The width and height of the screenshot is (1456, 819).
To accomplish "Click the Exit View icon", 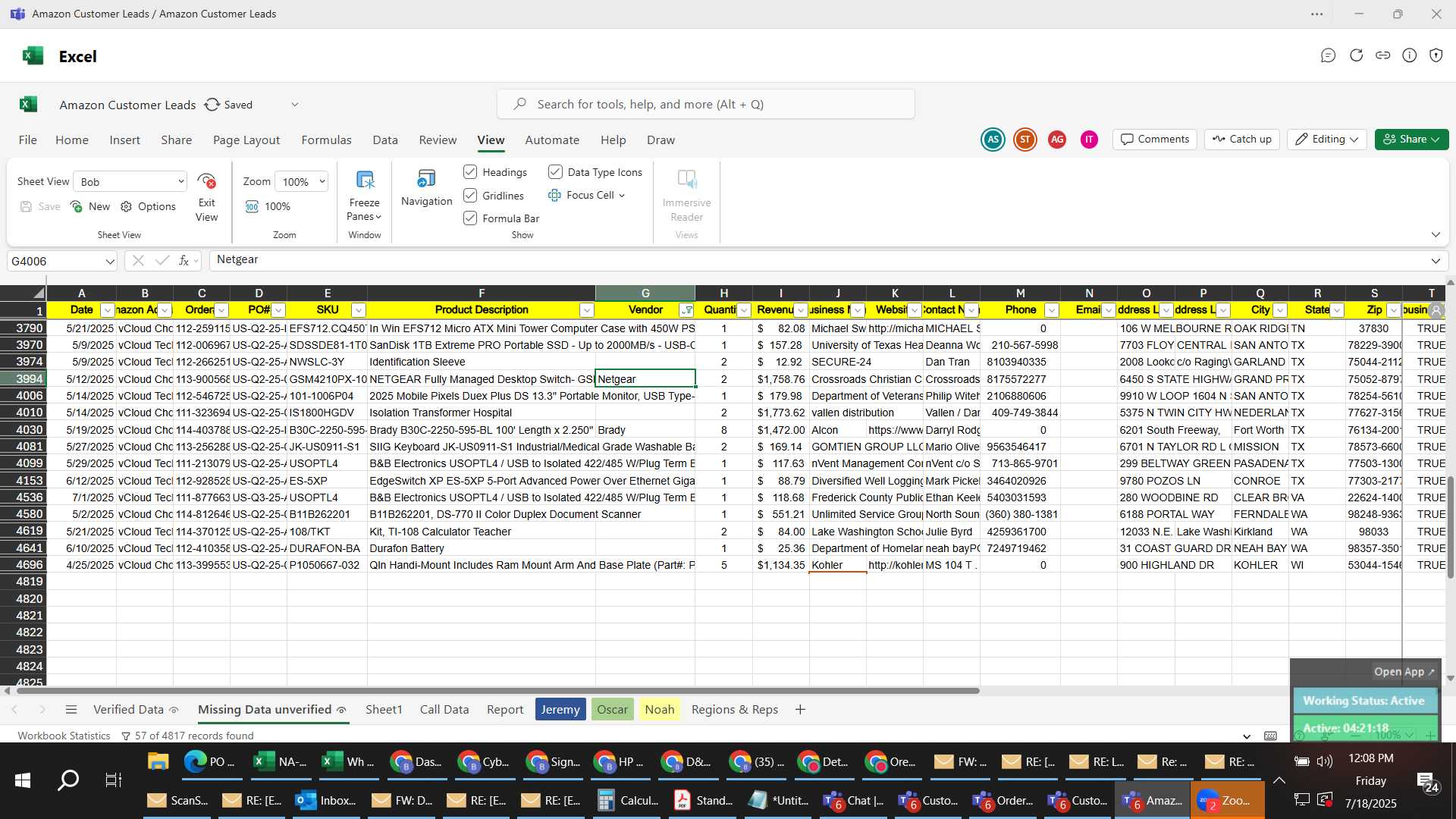I will pyautogui.click(x=206, y=182).
